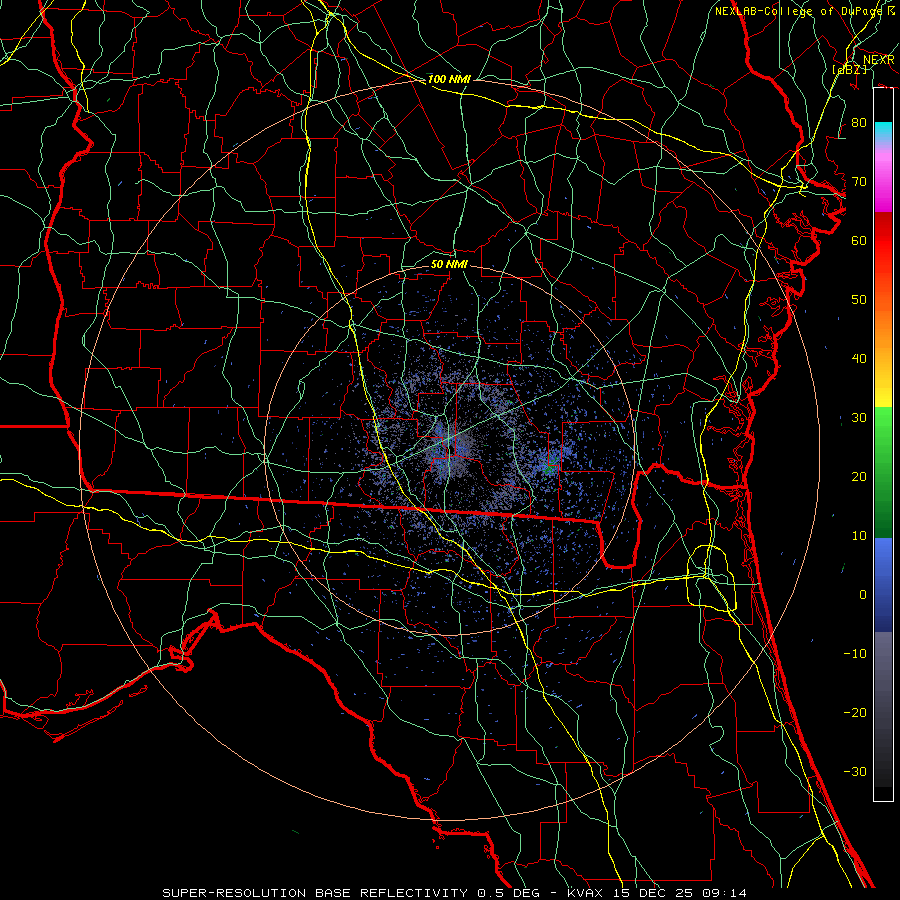Click the 30 value on the color scale

tap(859, 418)
